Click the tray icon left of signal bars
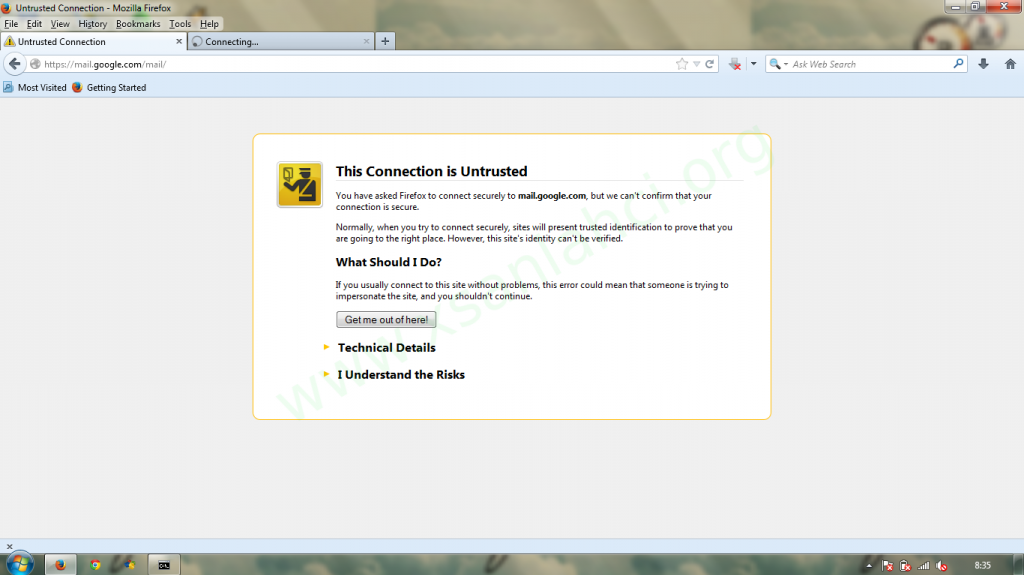The image size is (1024, 575). tap(905, 566)
